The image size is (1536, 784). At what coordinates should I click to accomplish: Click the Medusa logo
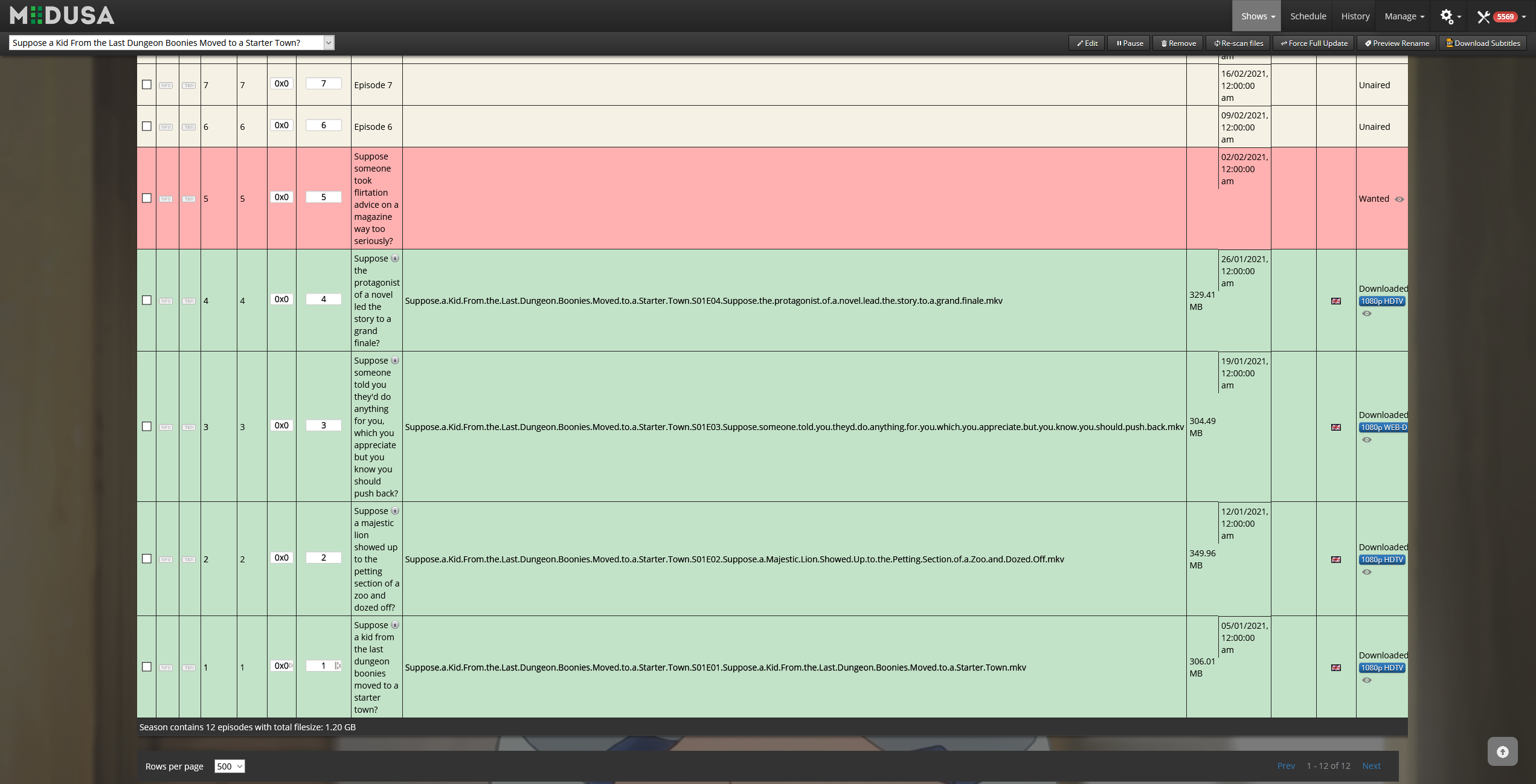coord(62,16)
